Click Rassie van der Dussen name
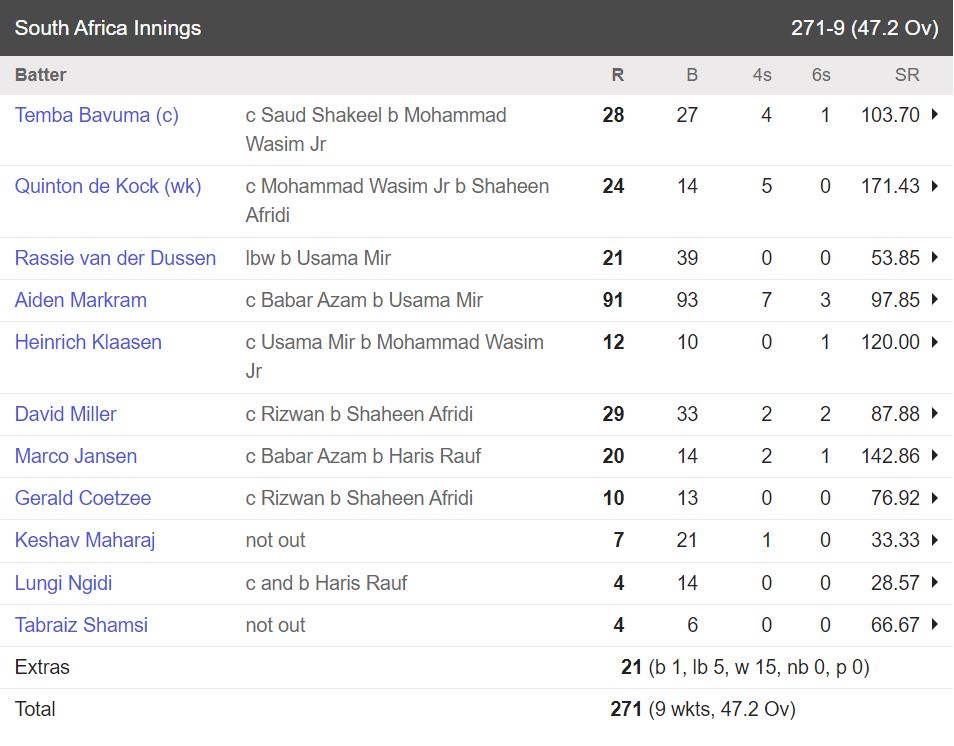The height and width of the screenshot is (746, 954). (115, 258)
